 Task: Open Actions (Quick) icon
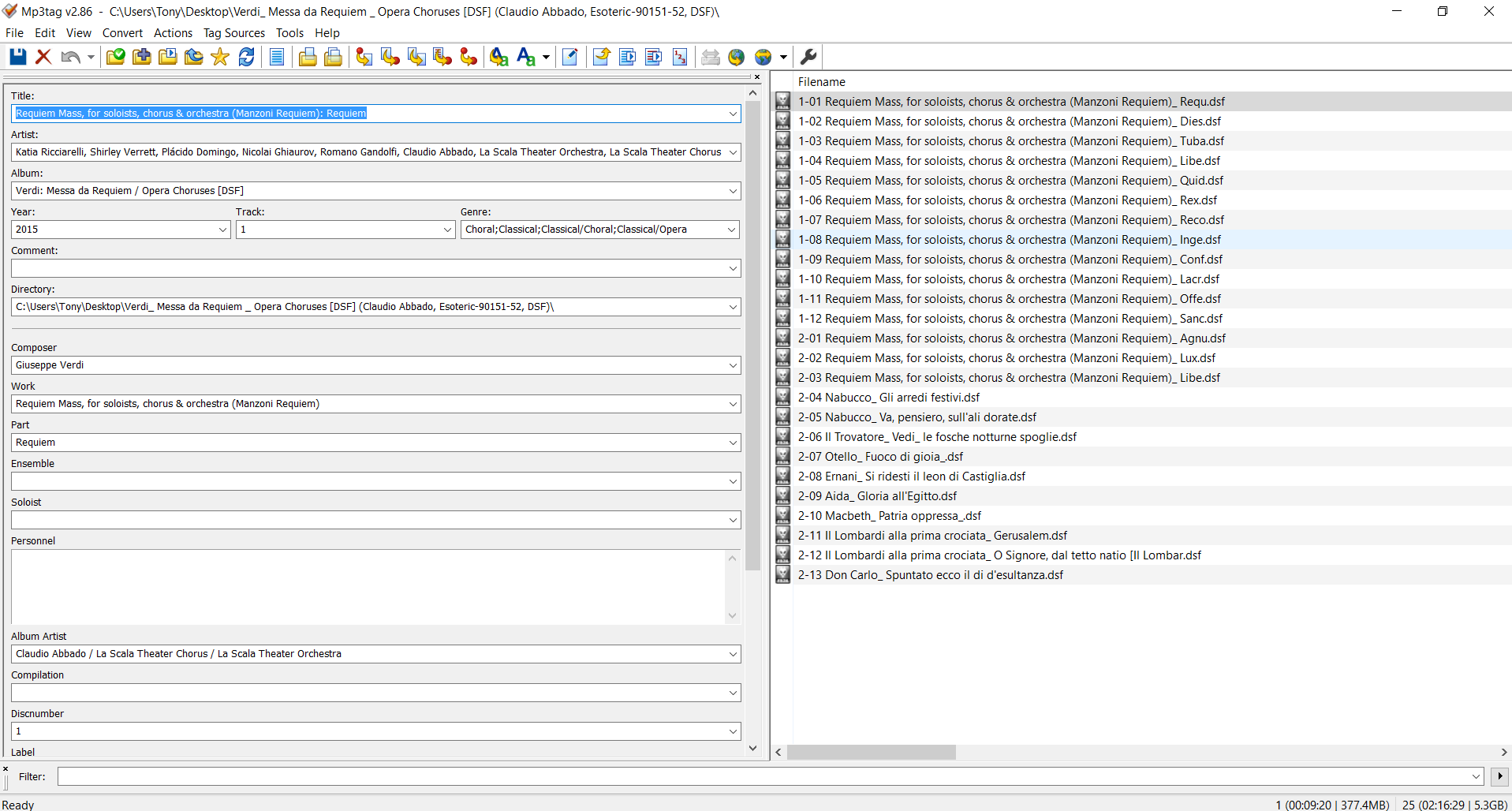pyautogui.click(x=525, y=57)
